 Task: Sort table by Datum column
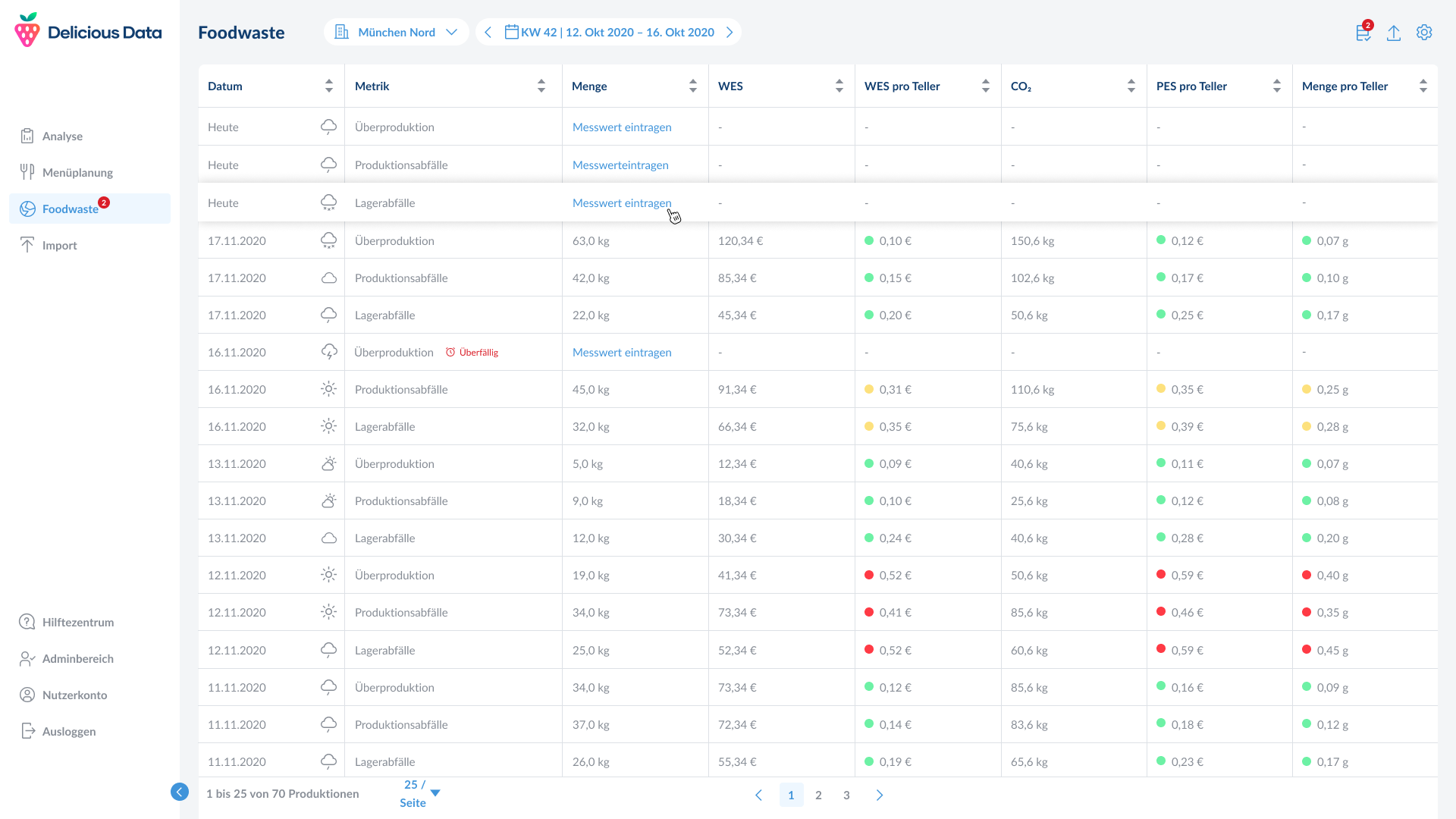point(328,86)
